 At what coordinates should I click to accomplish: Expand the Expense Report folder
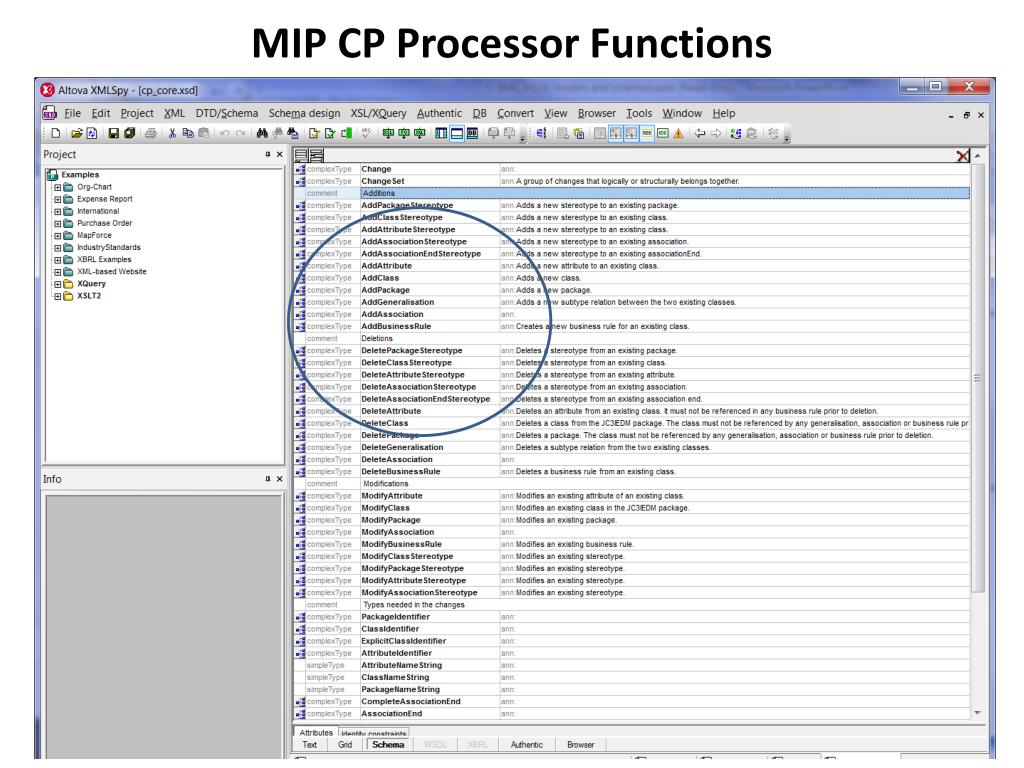pyautogui.click(x=57, y=199)
